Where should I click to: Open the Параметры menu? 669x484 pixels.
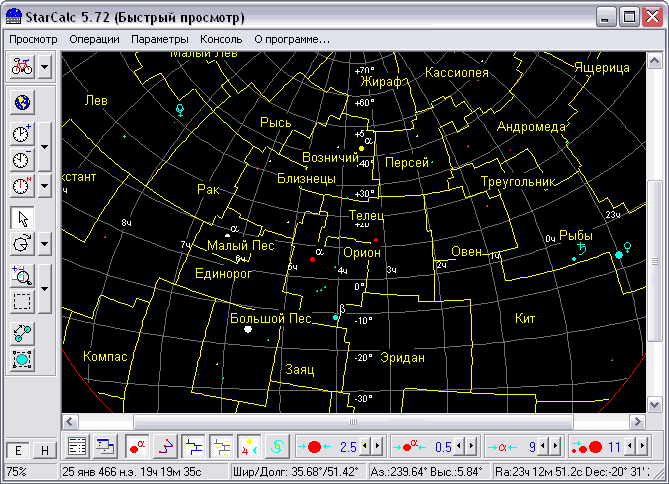pos(160,39)
